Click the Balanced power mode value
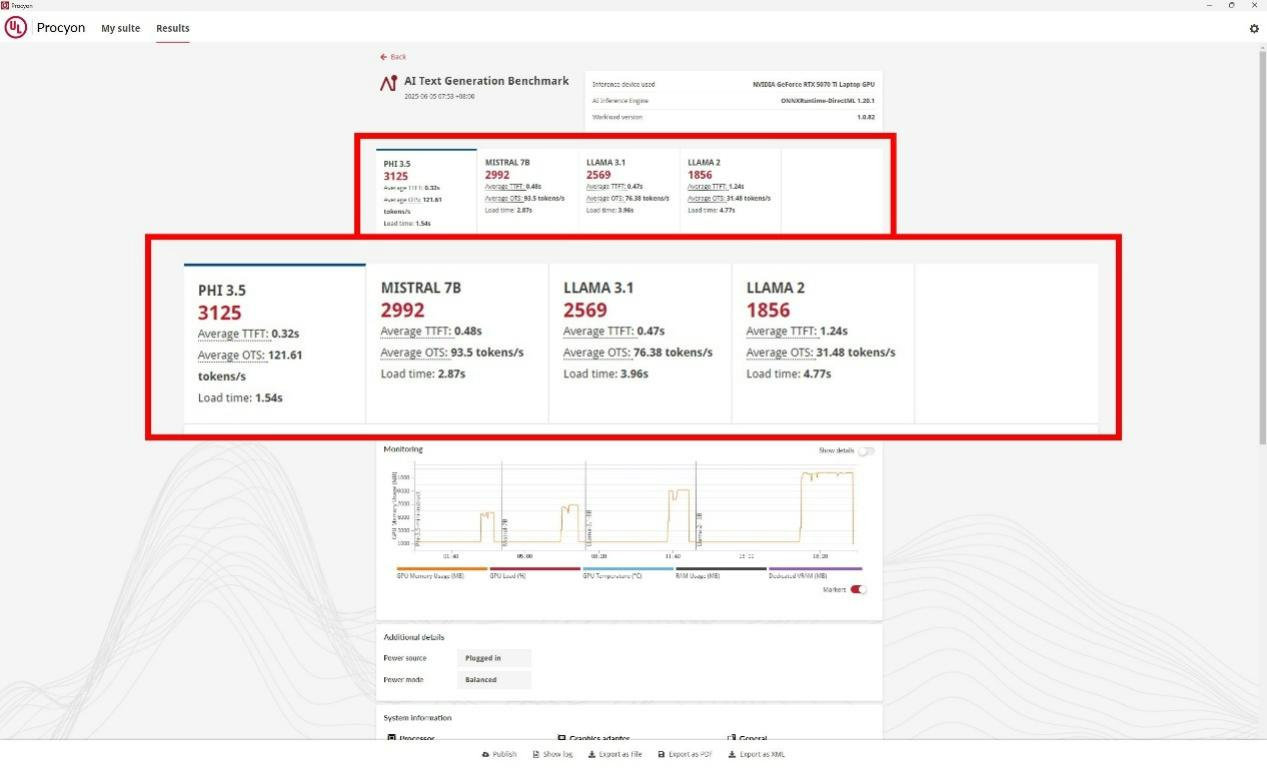The width and height of the screenshot is (1267, 768). pyautogui.click(x=494, y=680)
